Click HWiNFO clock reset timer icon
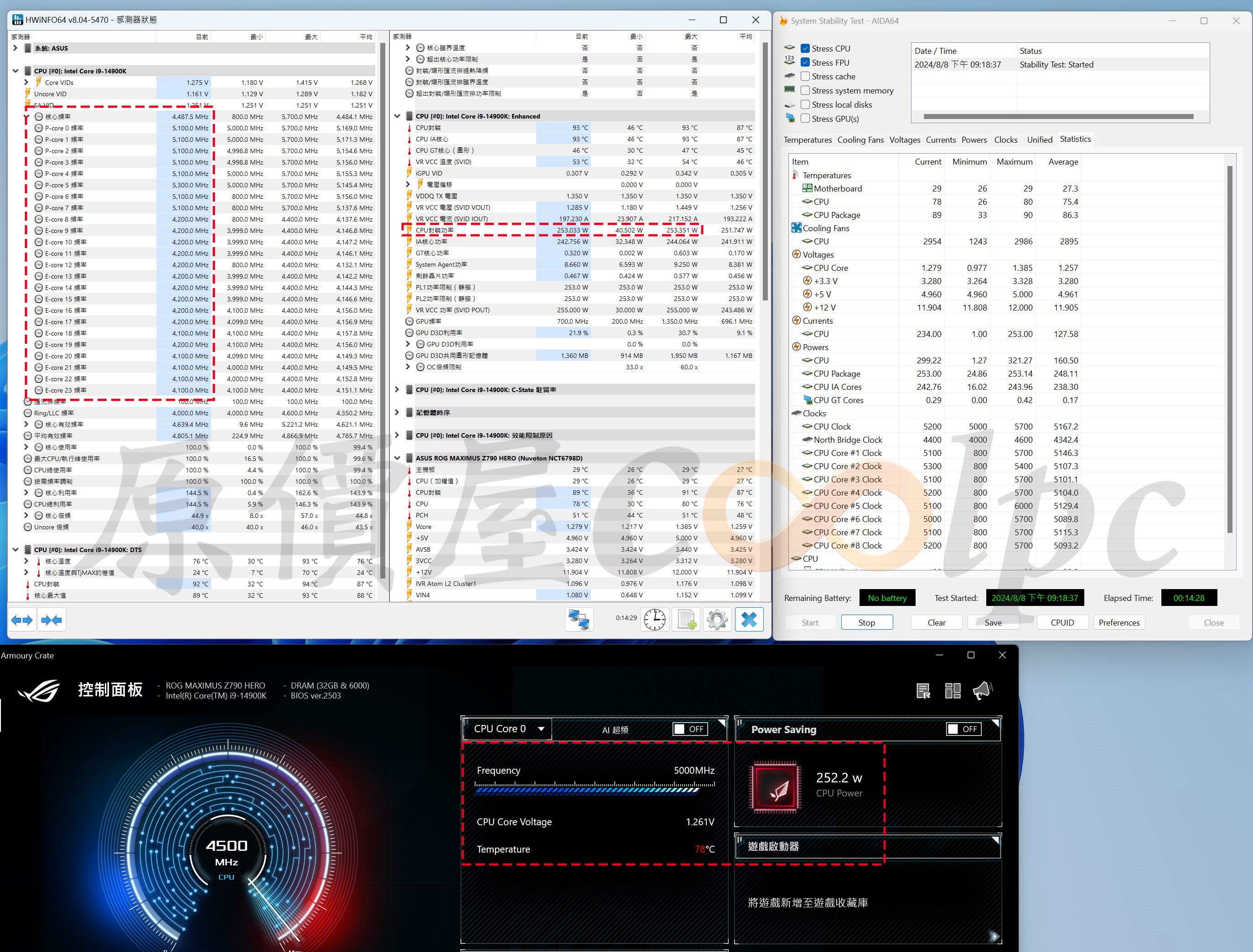 [655, 620]
